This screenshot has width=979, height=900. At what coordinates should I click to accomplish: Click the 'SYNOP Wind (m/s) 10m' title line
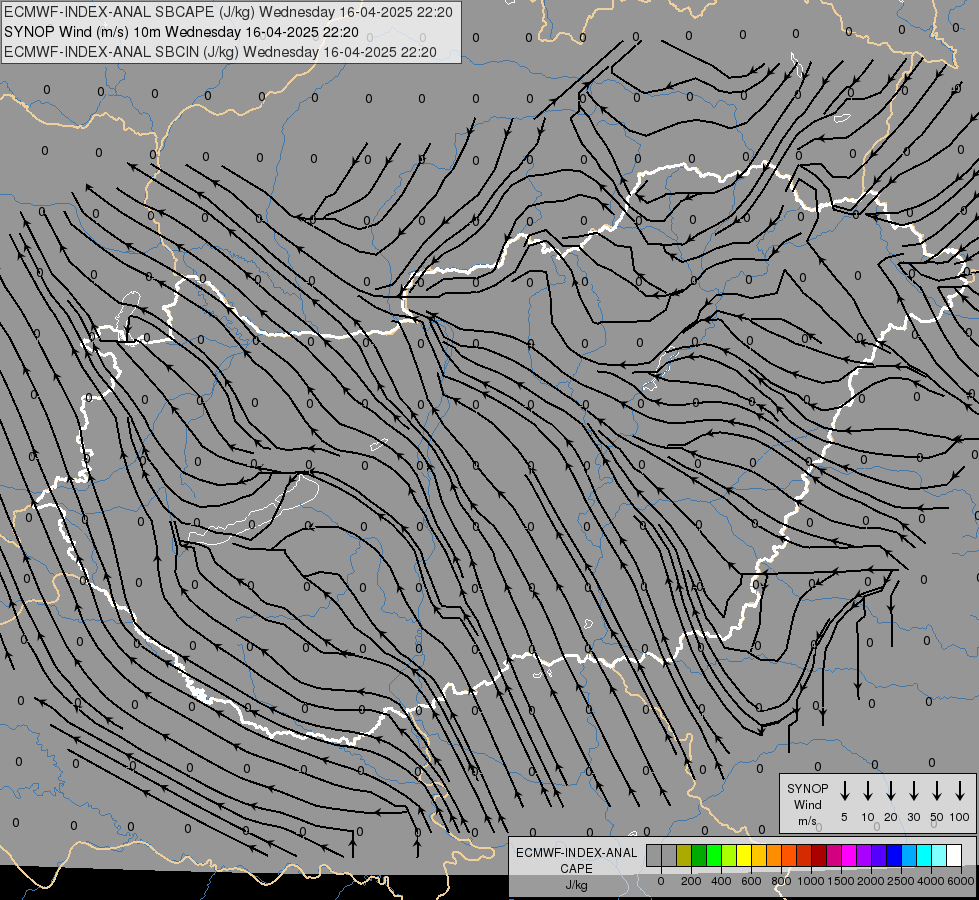click(181, 32)
